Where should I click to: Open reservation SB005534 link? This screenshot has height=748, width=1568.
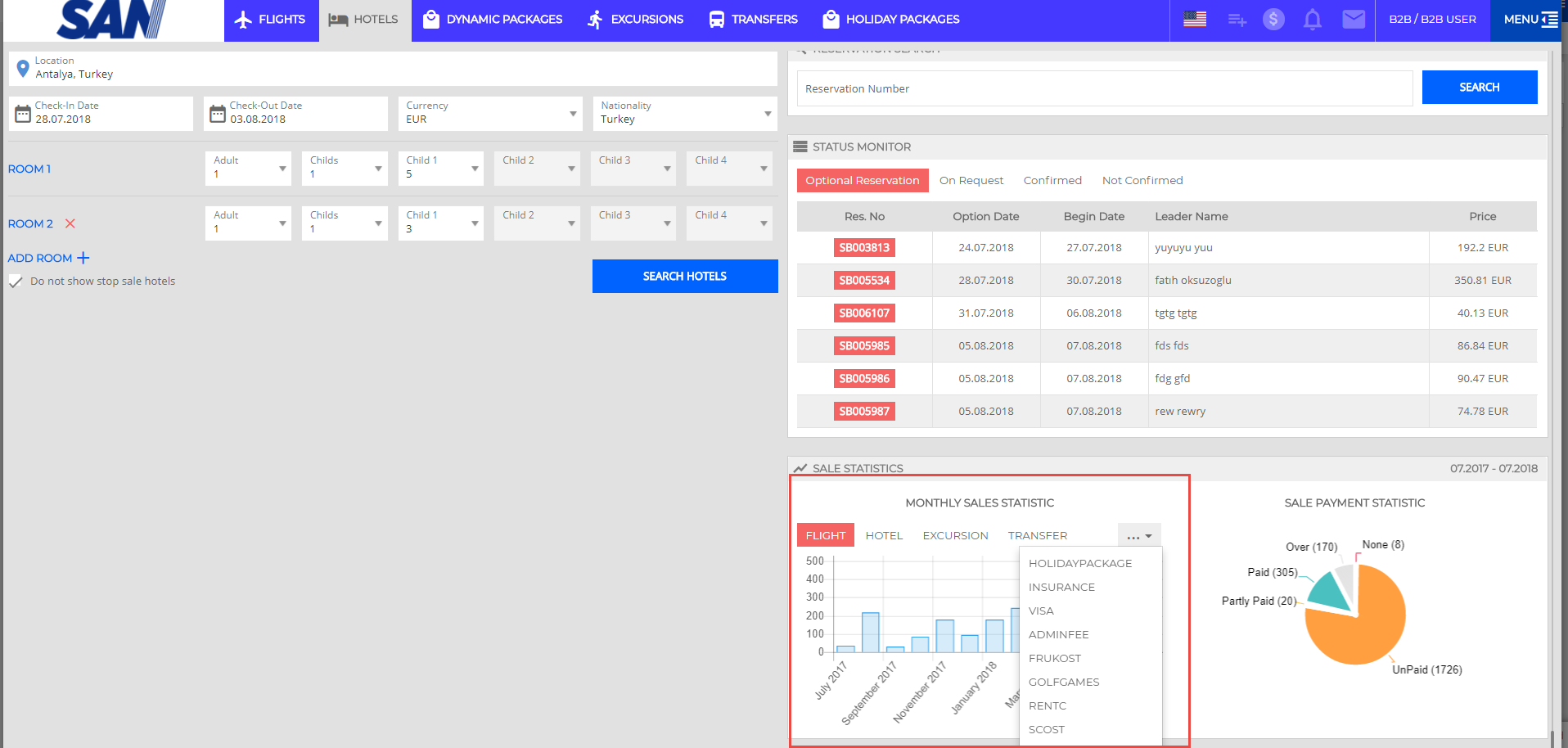point(864,281)
